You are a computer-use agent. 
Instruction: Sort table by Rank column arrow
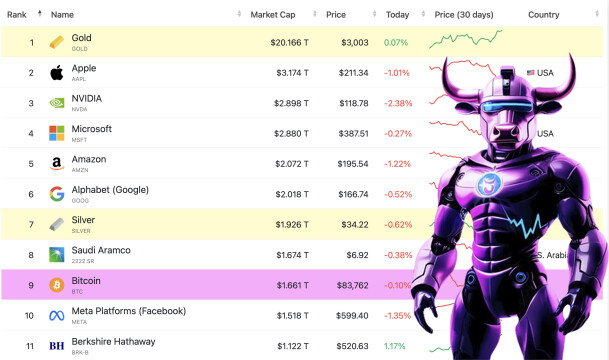tap(40, 14)
